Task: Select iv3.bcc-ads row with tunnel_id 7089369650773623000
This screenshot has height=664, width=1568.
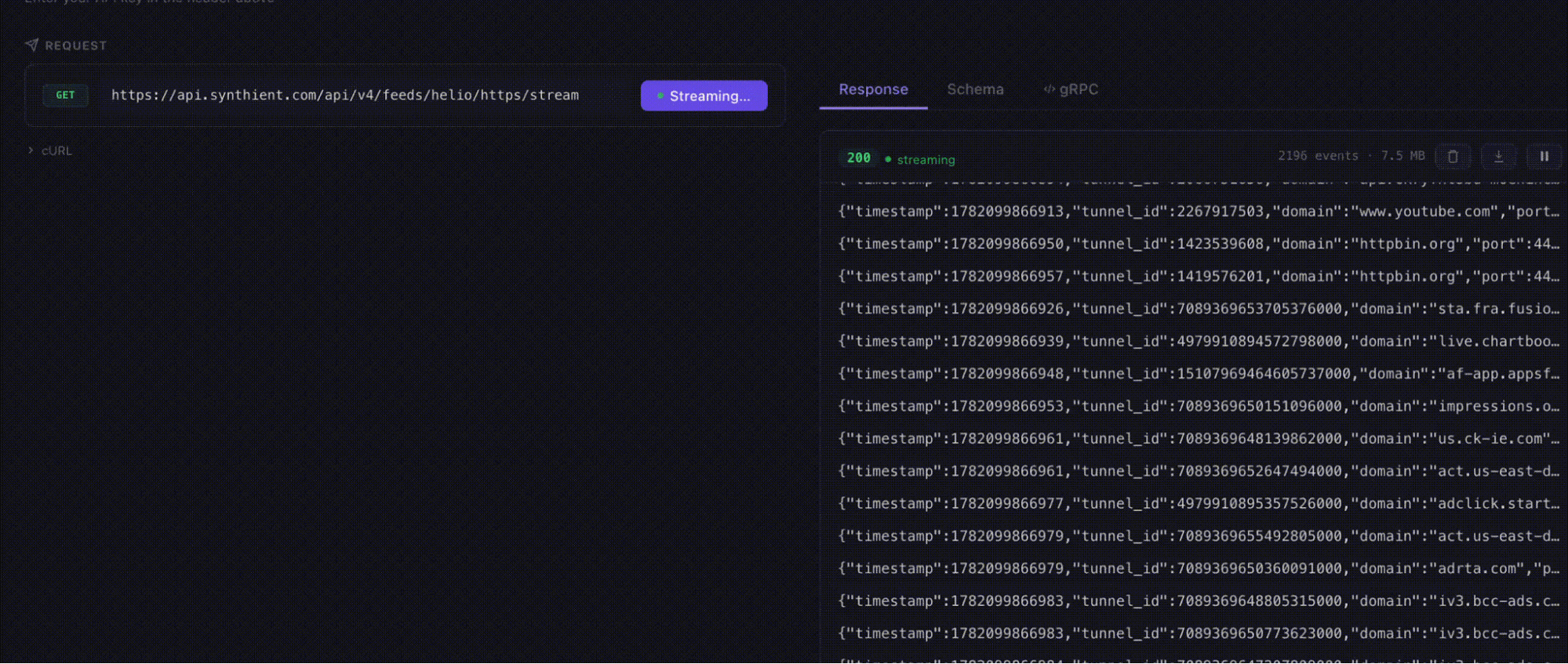Action: tap(1199, 633)
